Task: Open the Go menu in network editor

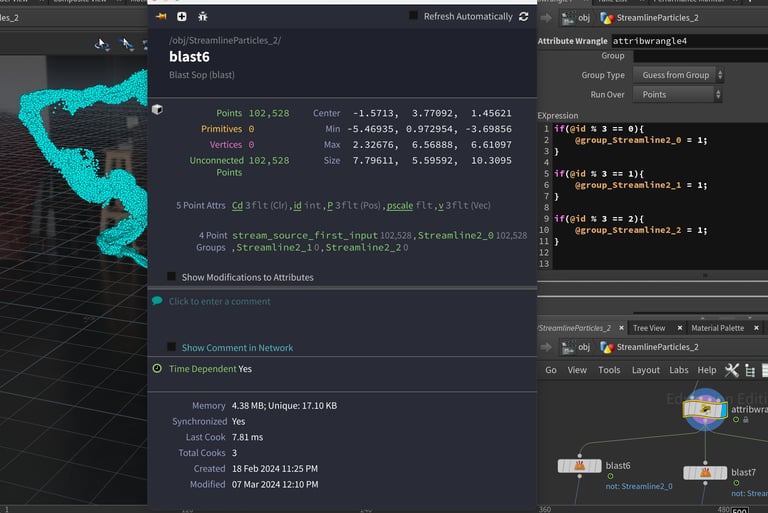Action: (x=551, y=370)
